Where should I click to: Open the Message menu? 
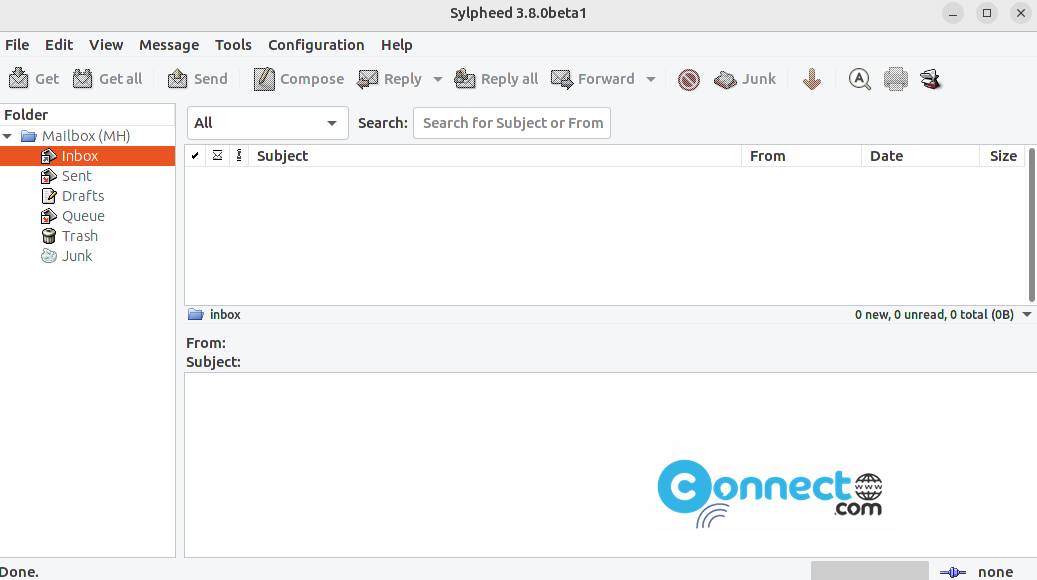pos(169,45)
